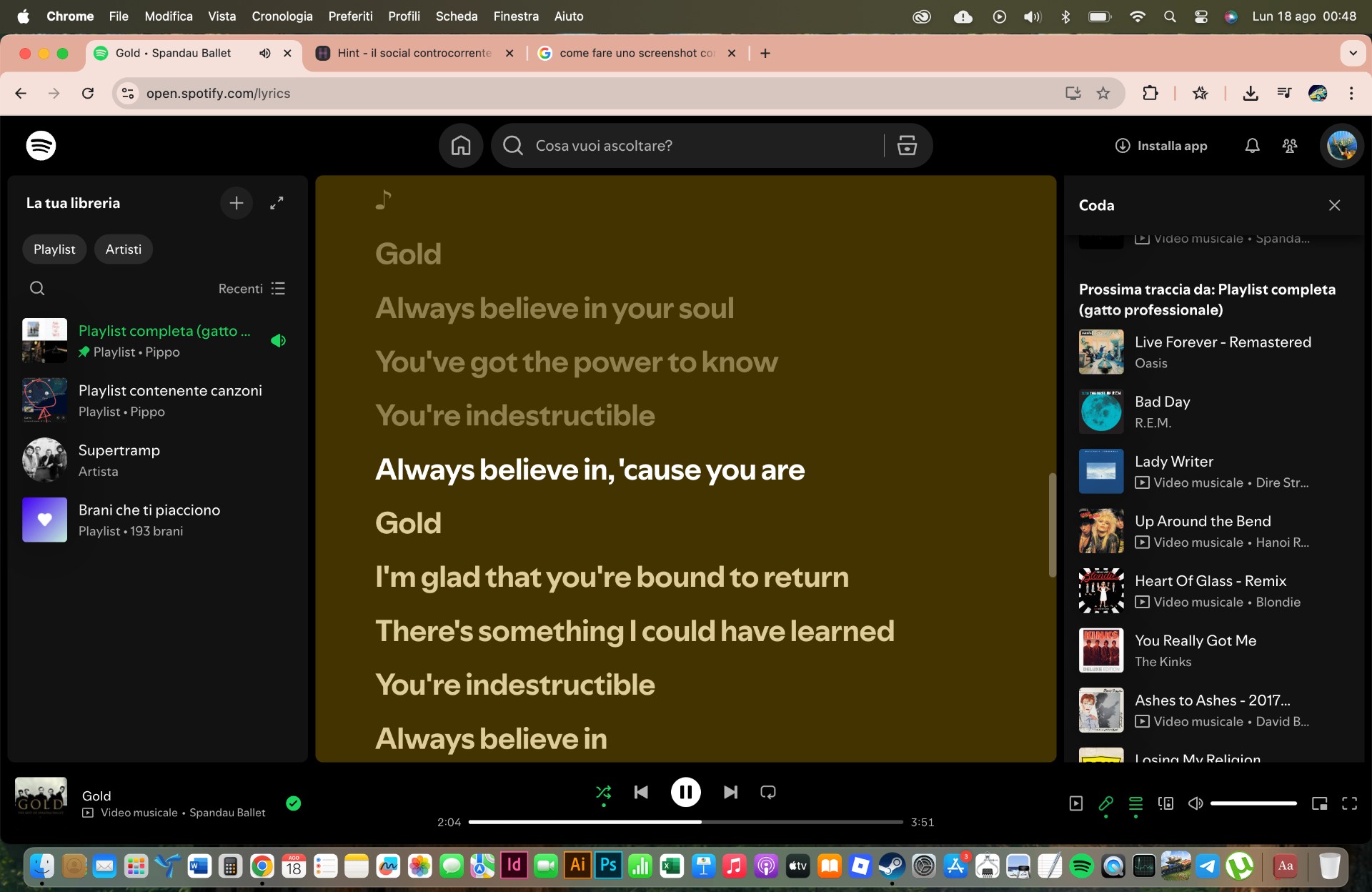Switch to the Hint browser tab
This screenshot has width=1372, height=892.
(414, 53)
